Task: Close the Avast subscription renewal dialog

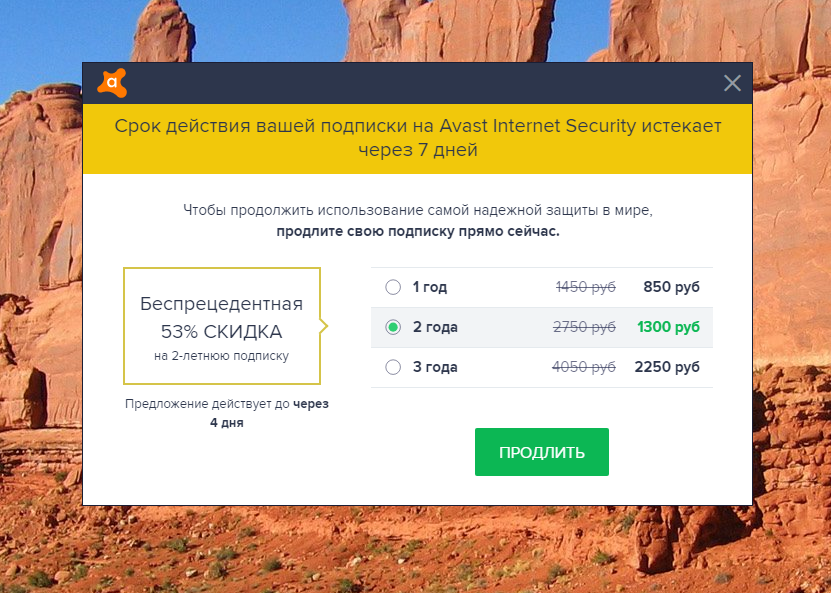Action: [732, 83]
